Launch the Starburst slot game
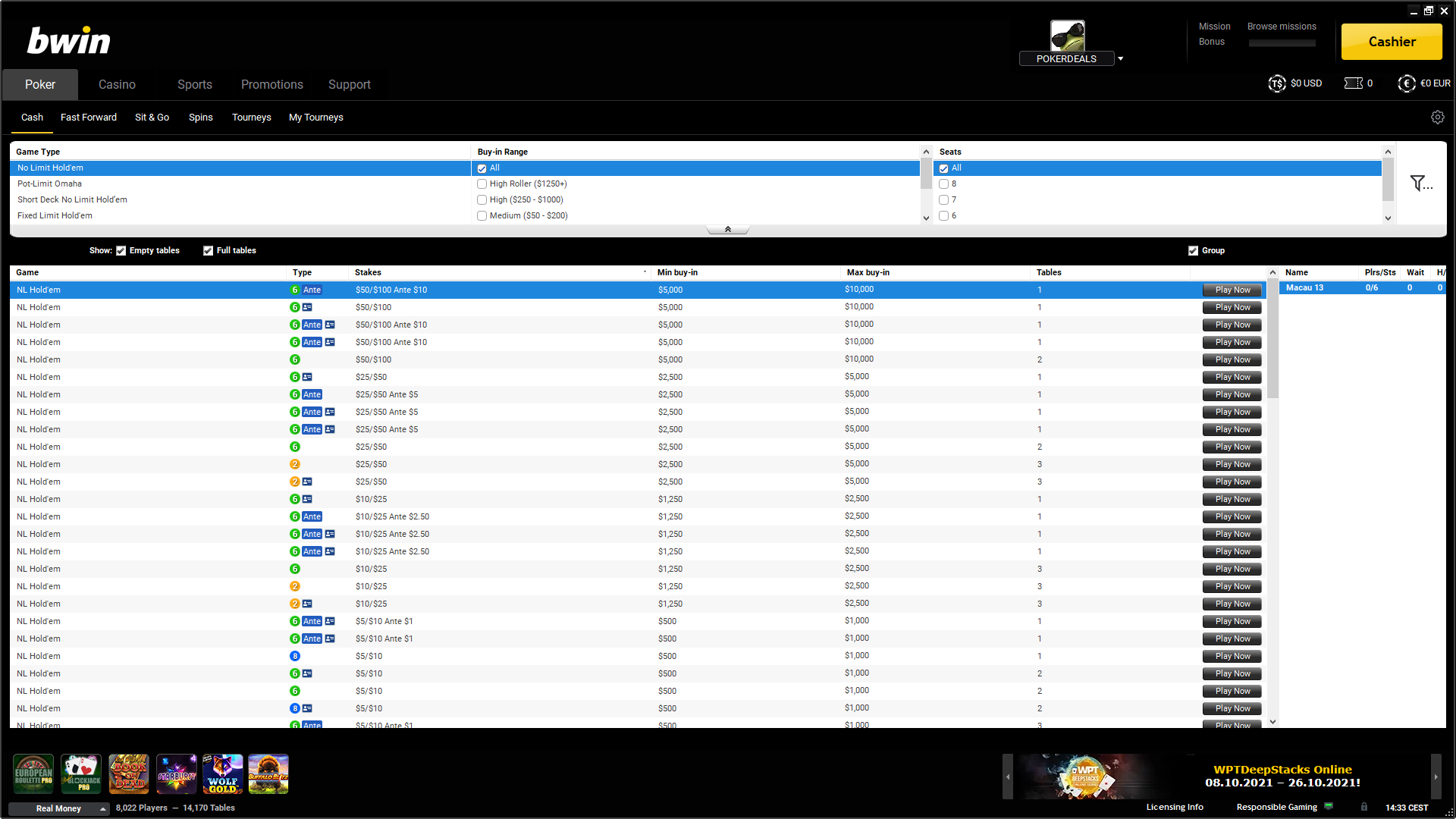This screenshot has width=1456, height=819. (177, 773)
